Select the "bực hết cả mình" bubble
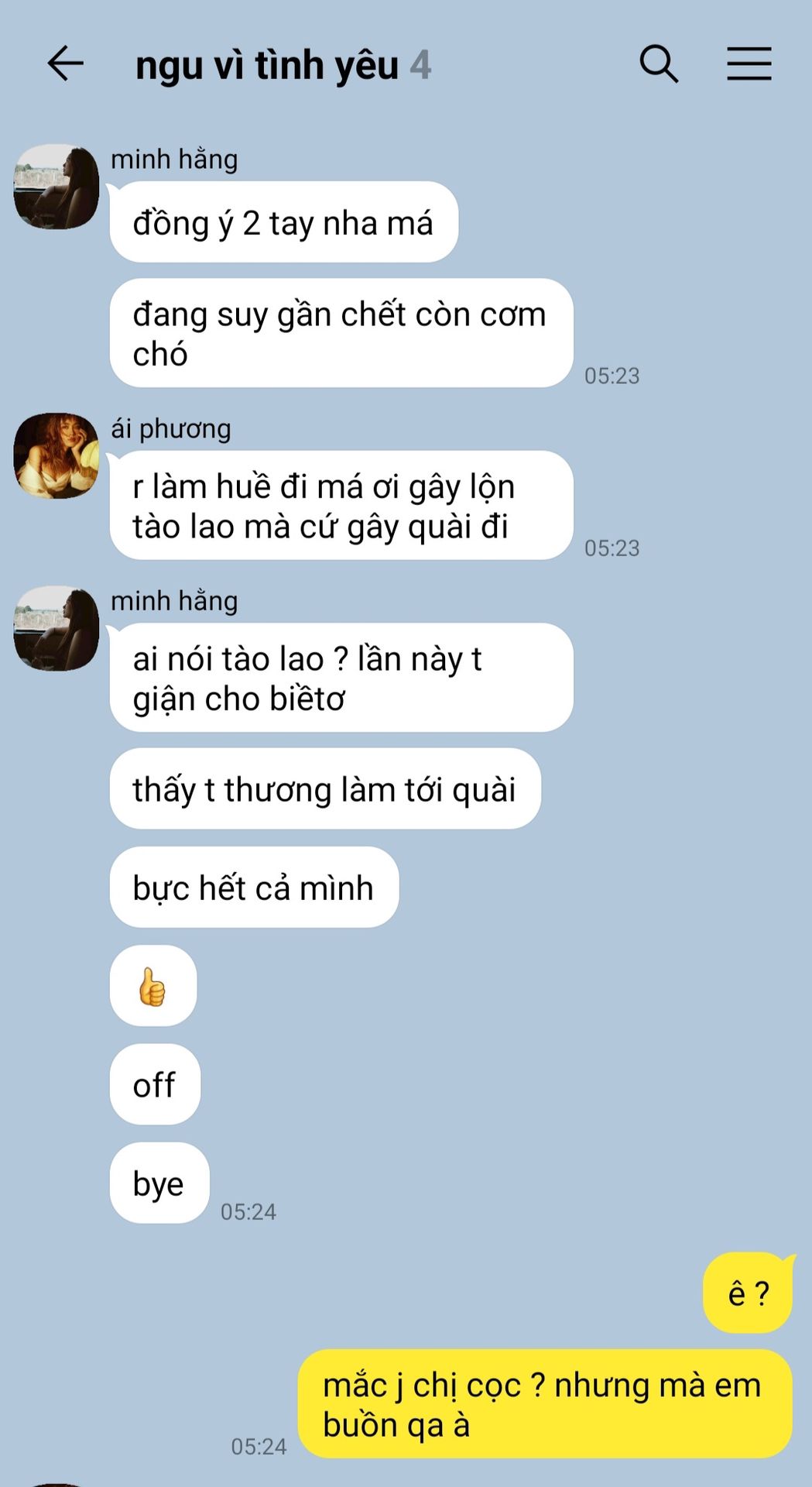This screenshot has width=812, height=1487. point(254,887)
